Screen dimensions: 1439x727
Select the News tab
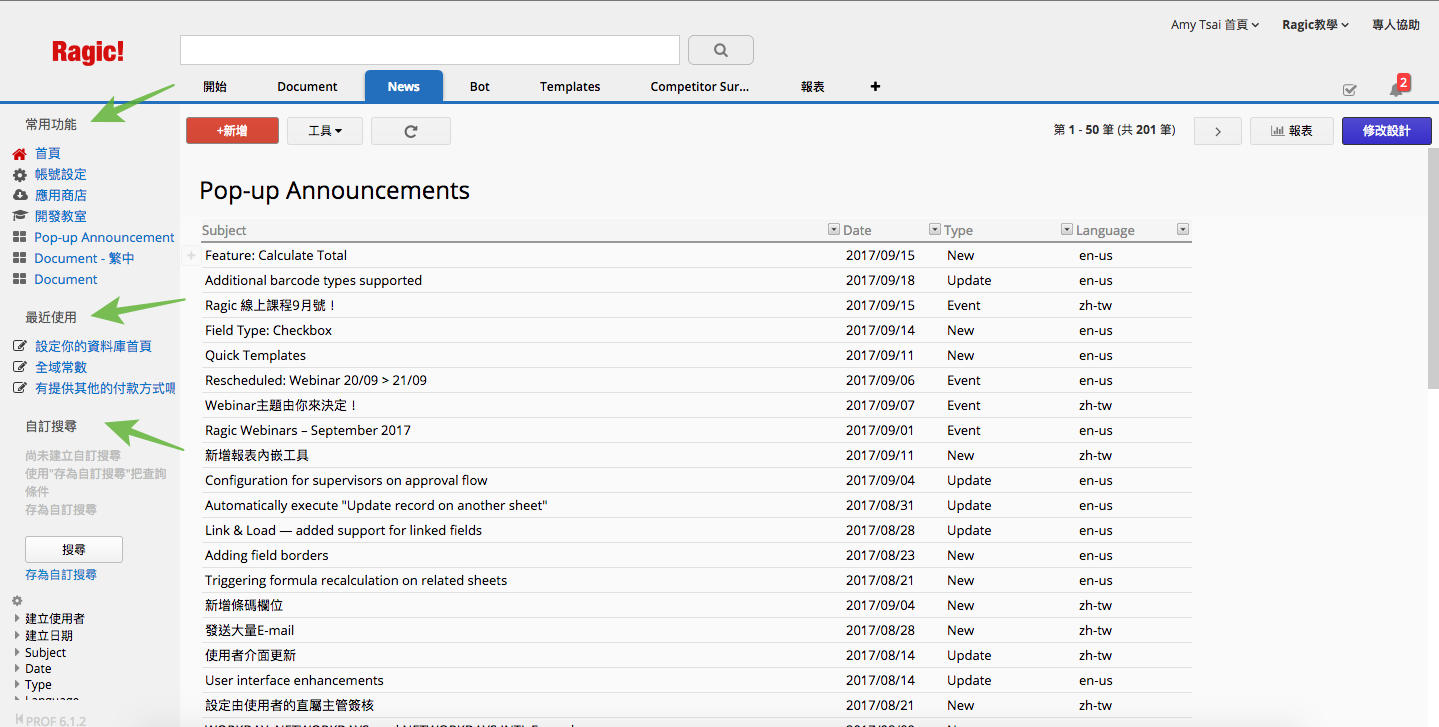pos(404,87)
